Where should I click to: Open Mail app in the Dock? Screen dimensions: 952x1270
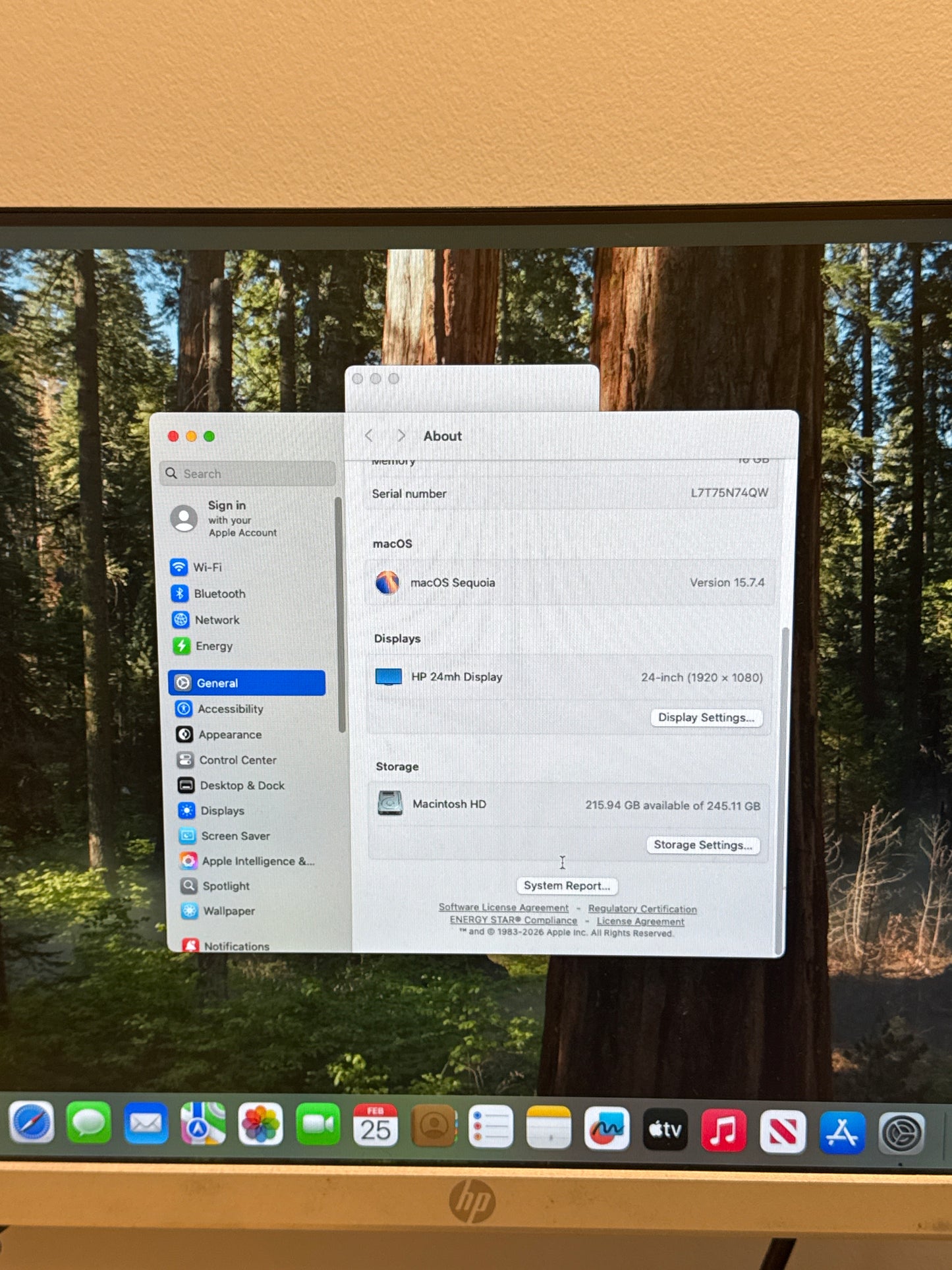pyautogui.click(x=146, y=1124)
